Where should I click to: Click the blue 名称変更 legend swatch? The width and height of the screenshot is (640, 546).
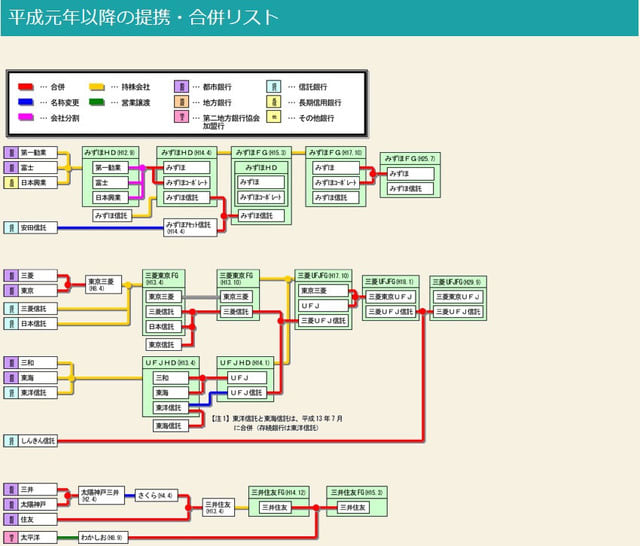pos(26,102)
